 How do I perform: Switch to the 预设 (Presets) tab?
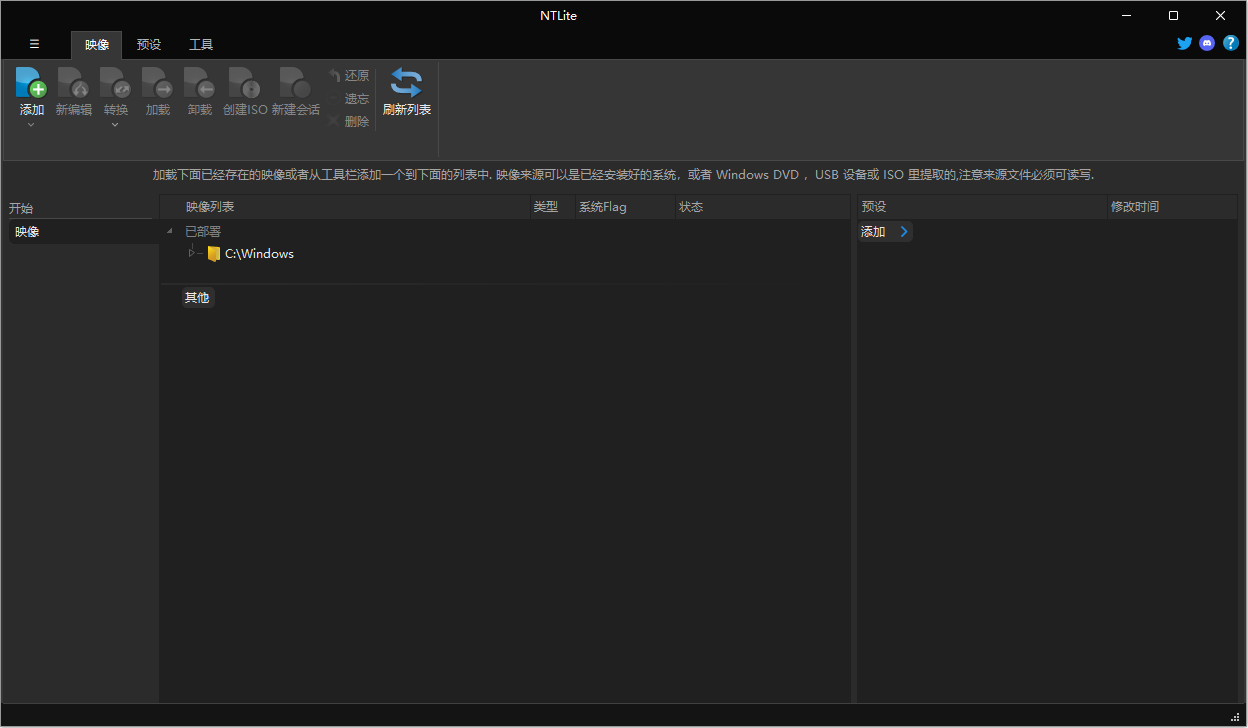coord(148,44)
